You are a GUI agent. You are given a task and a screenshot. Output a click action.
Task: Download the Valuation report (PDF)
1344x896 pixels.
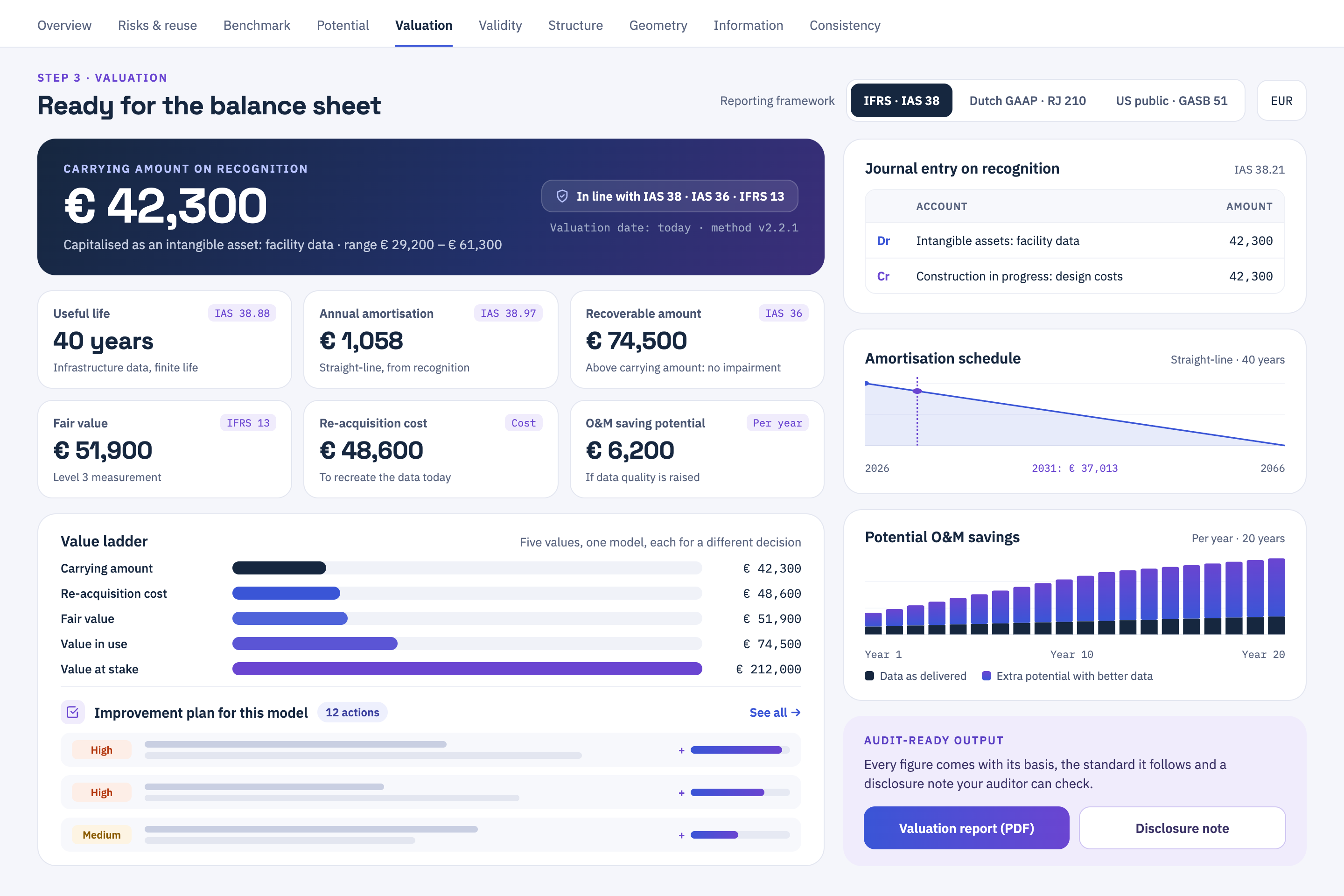(x=966, y=828)
